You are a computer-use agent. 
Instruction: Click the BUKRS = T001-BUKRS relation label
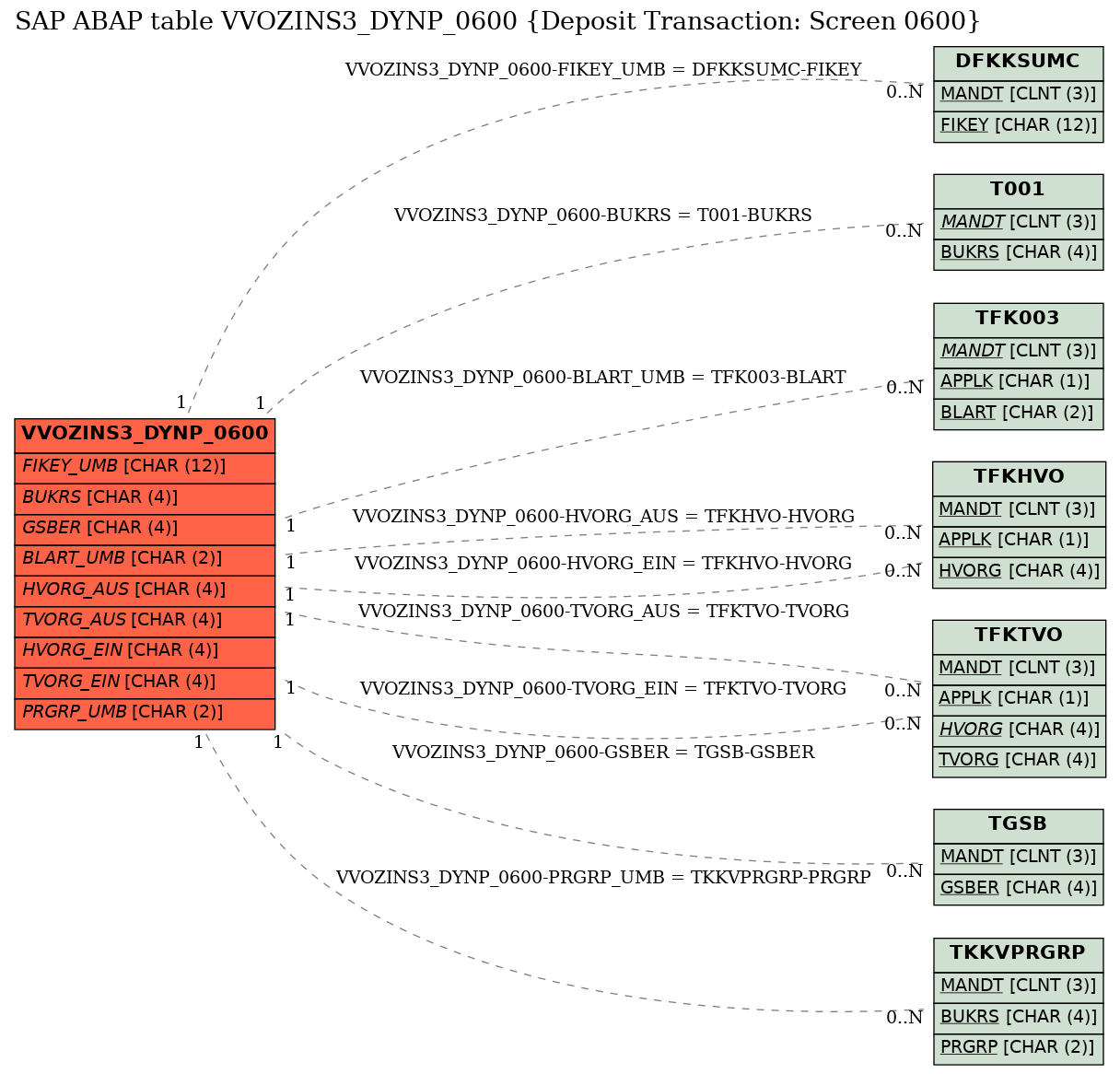(x=603, y=216)
